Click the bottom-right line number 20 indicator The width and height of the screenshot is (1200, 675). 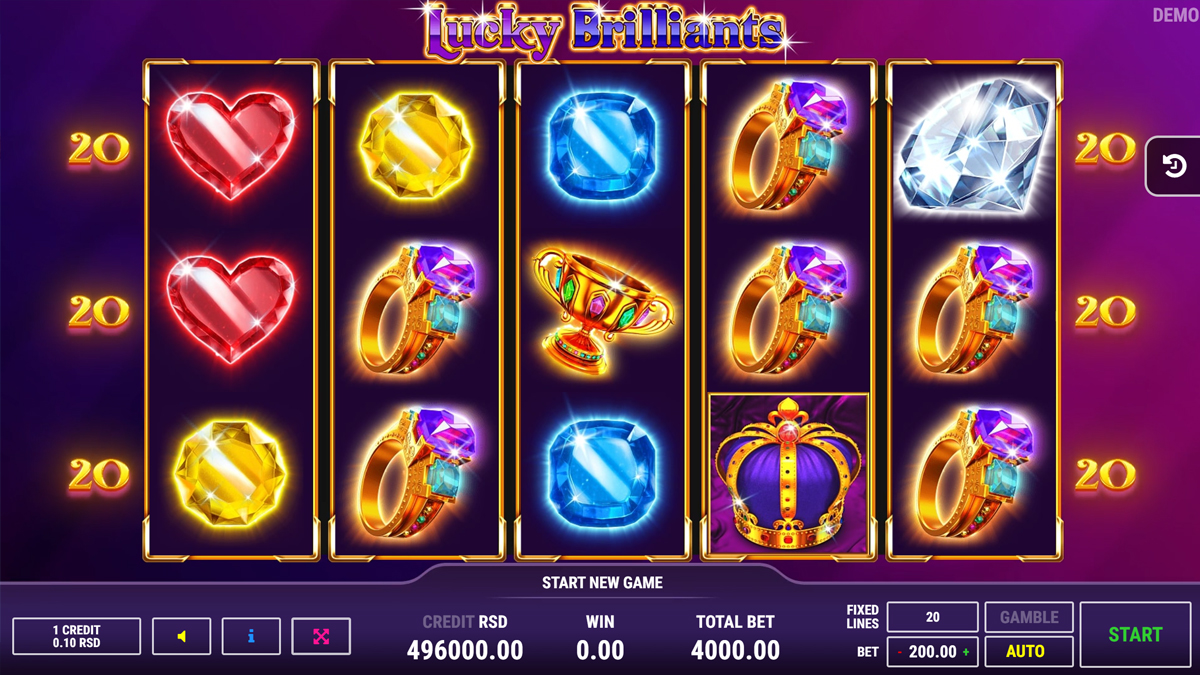[x=1105, y=475]
